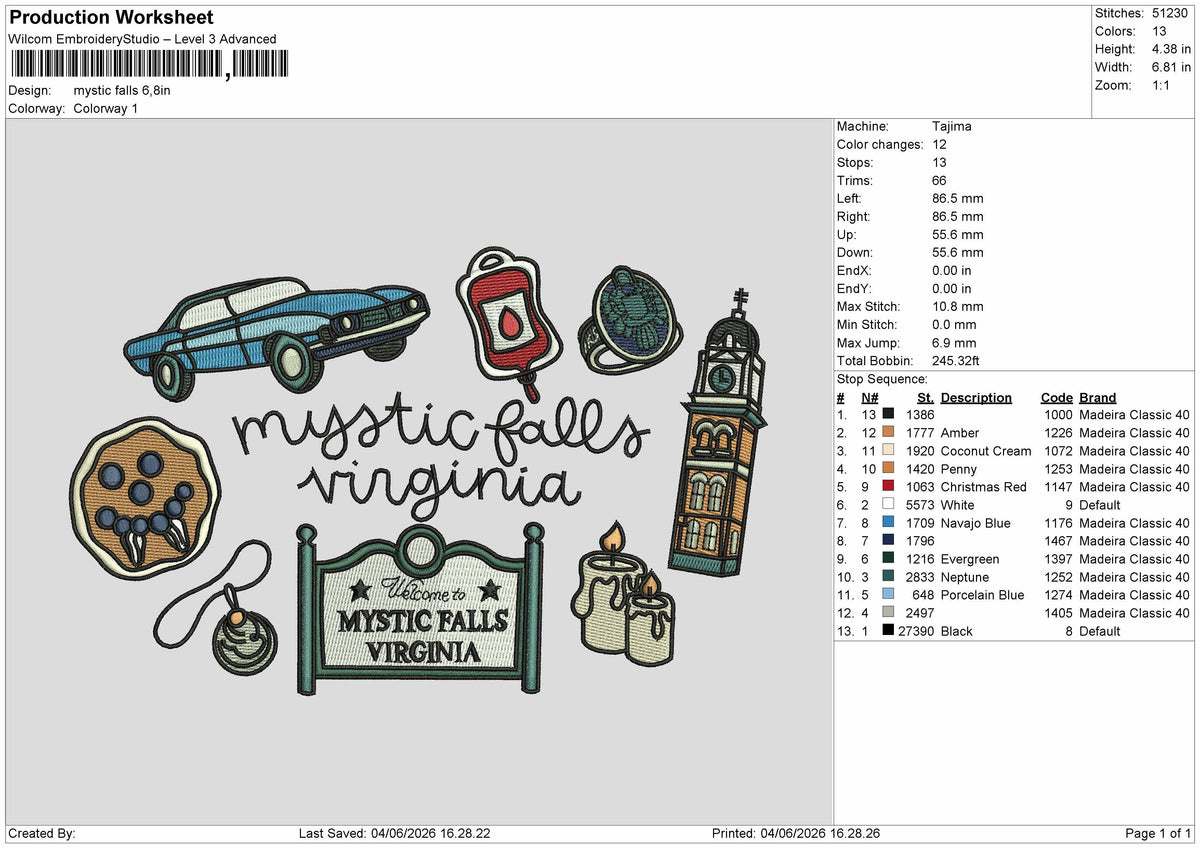This screenshot has height=848, width=1200.
Task: Click the gray swatch with code 1405
Action: [x=888, y=613]
